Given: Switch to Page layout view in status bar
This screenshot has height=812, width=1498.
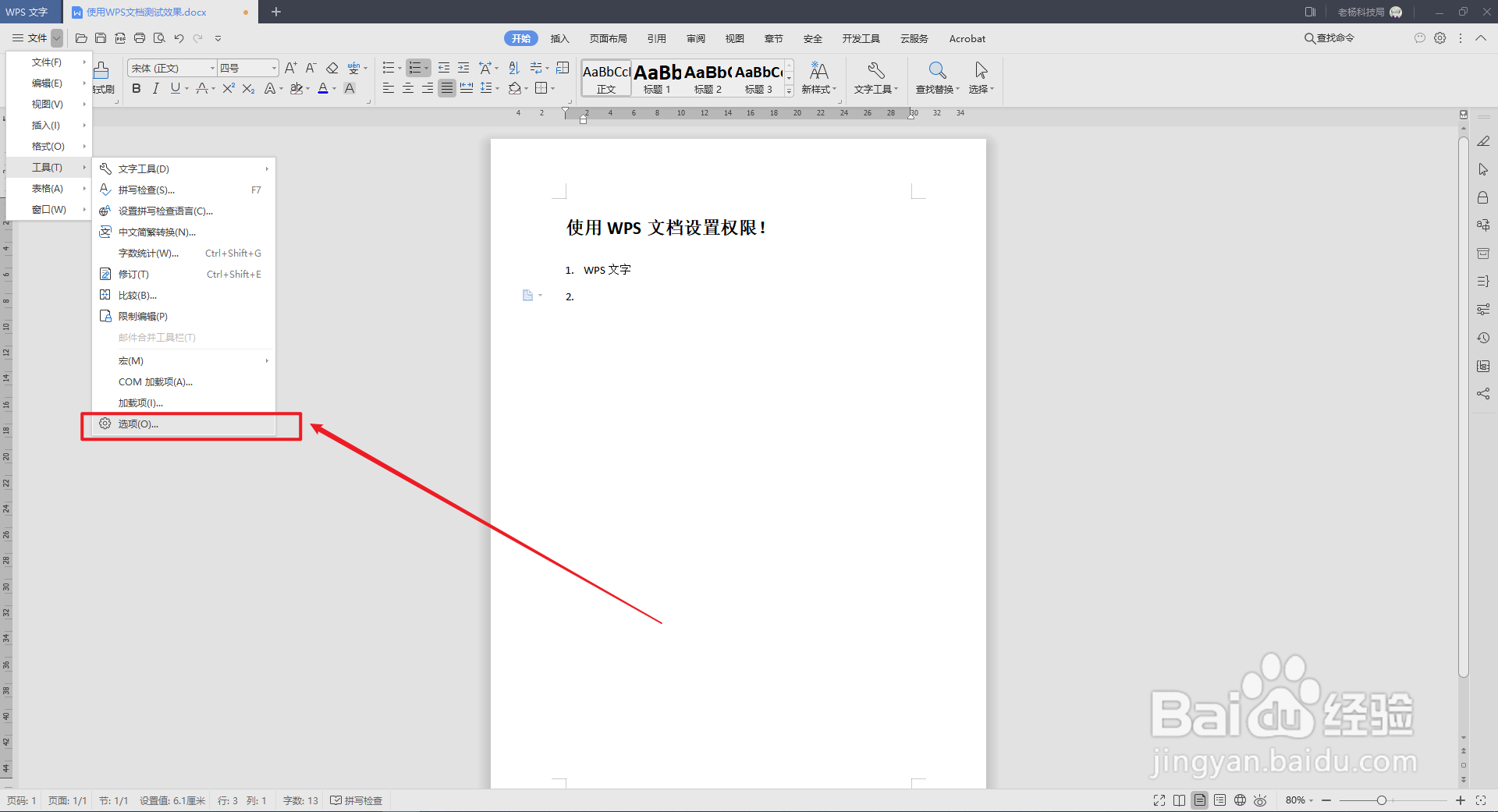Looking at the screenshot, I should tap(1199, 800).
